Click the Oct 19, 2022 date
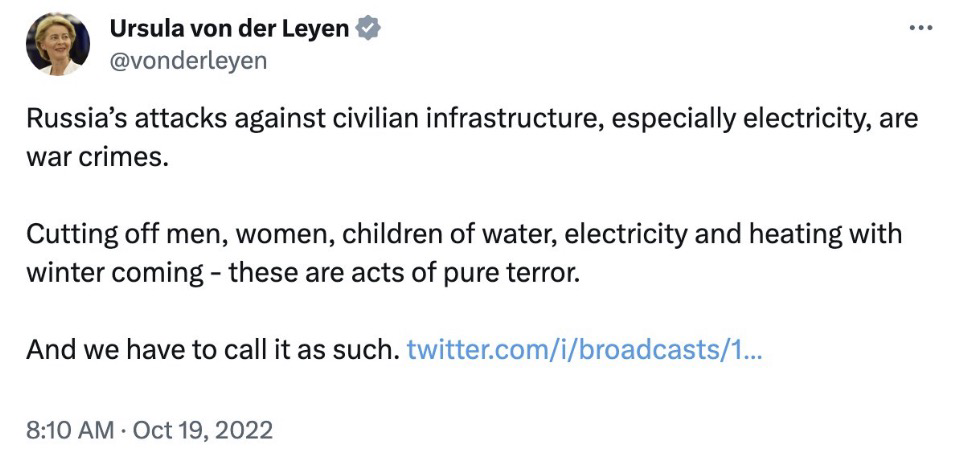The height and width of the screenshot is (454, 960). [202, 431]
